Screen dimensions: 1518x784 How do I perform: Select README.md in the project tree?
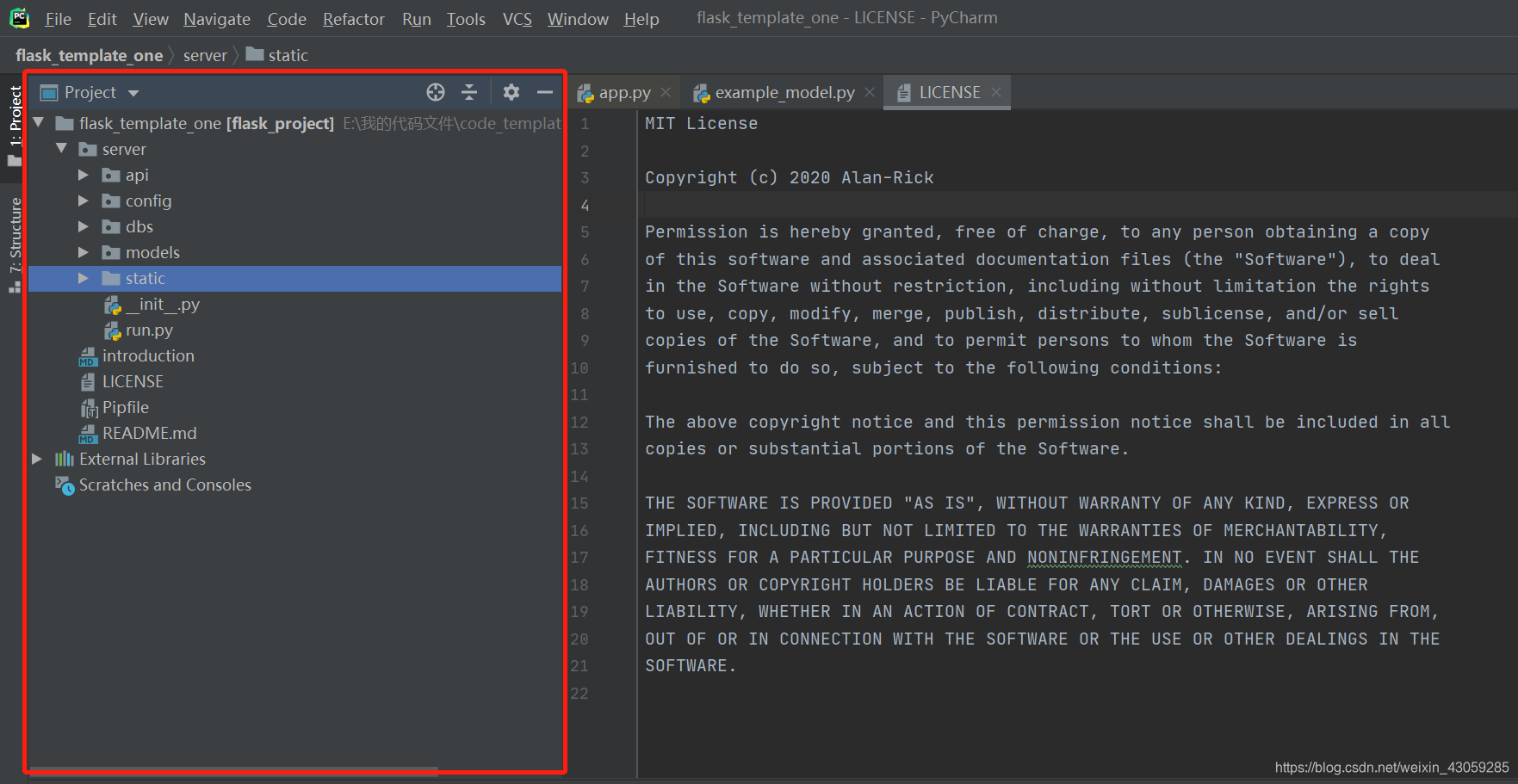click(150, 434)
